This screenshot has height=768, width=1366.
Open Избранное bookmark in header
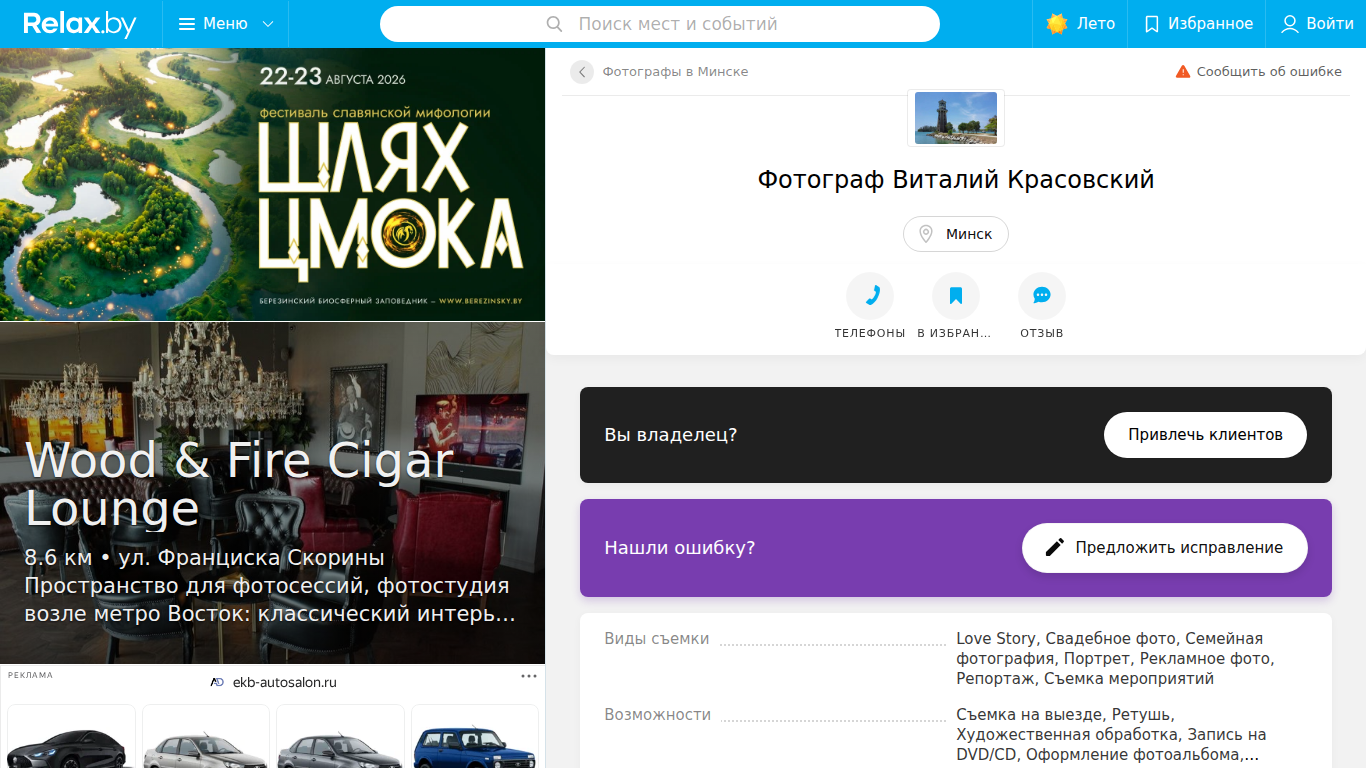click(1198, 24)
